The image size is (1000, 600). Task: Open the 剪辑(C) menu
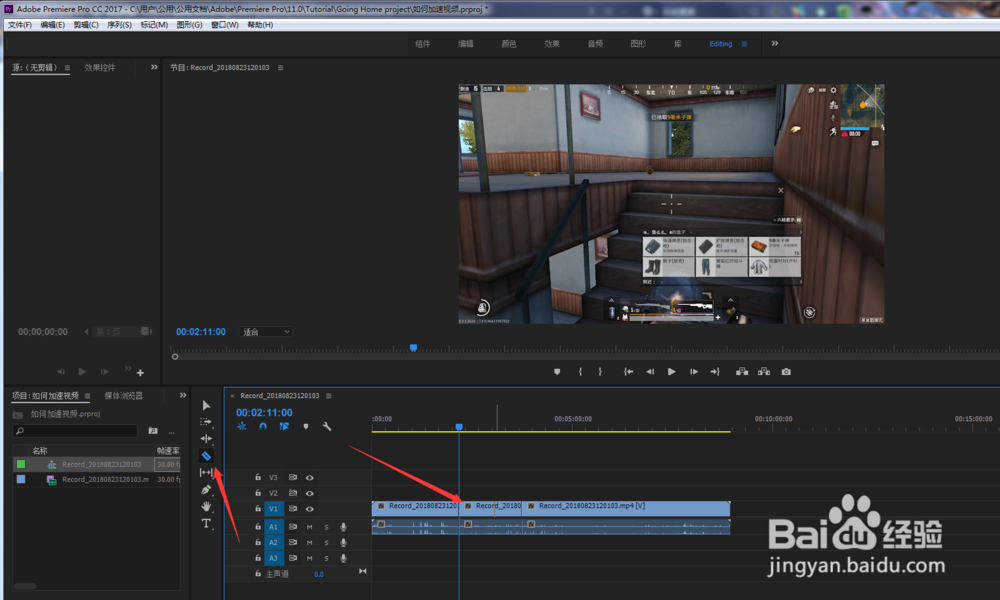tap(86, 25)
